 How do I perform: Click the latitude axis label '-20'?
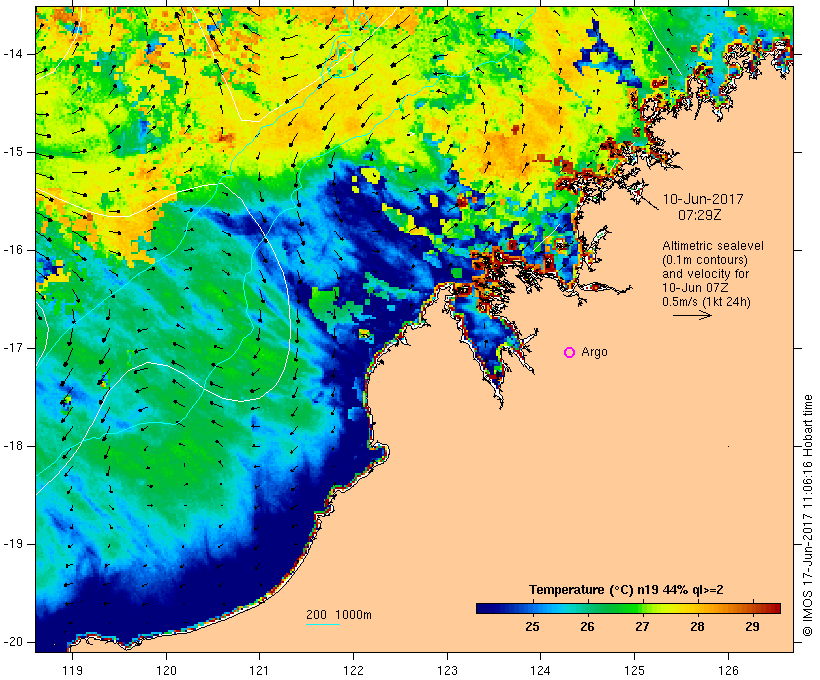(12, 642)
